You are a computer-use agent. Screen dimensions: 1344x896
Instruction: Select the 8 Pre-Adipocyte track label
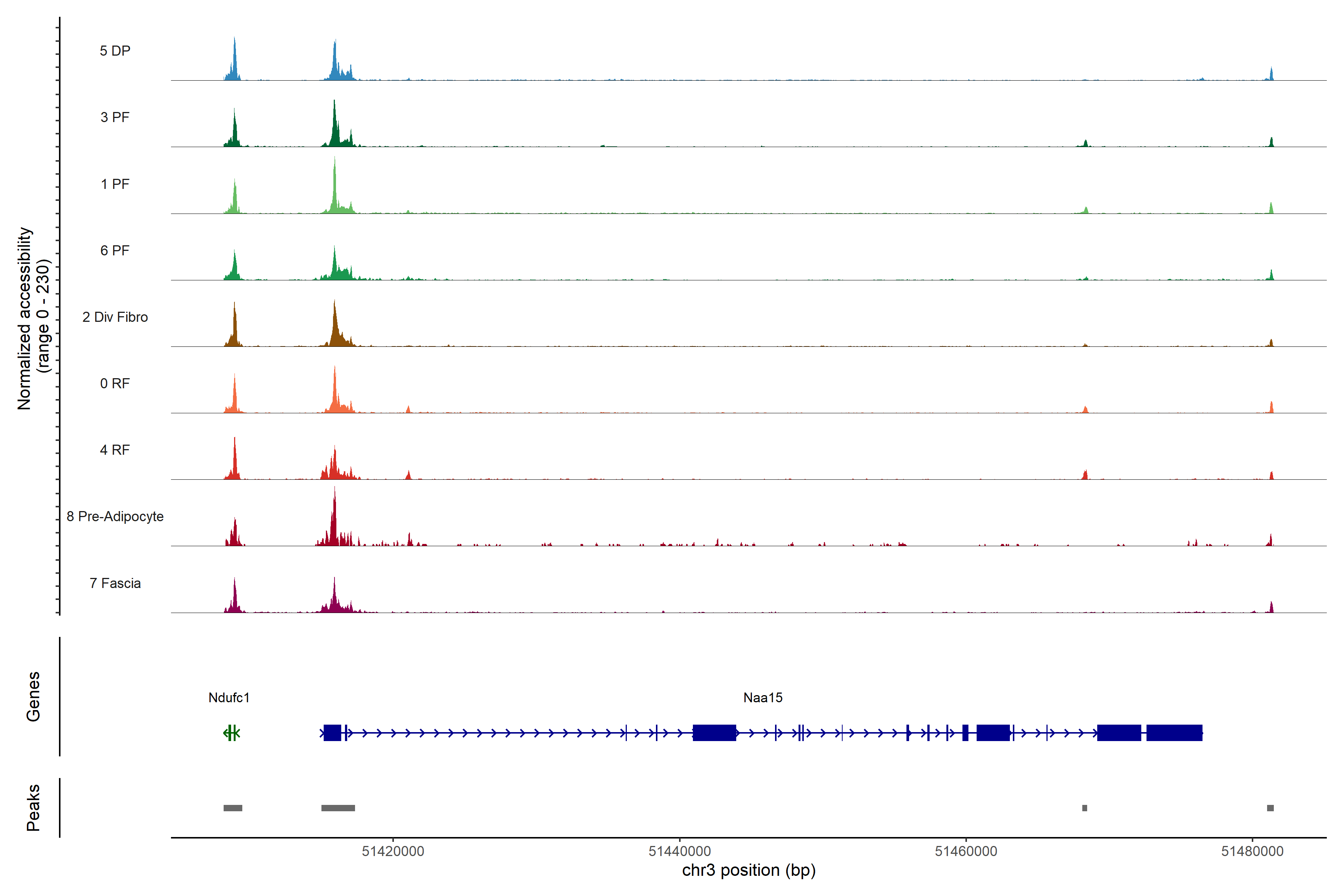pos(115,516)
